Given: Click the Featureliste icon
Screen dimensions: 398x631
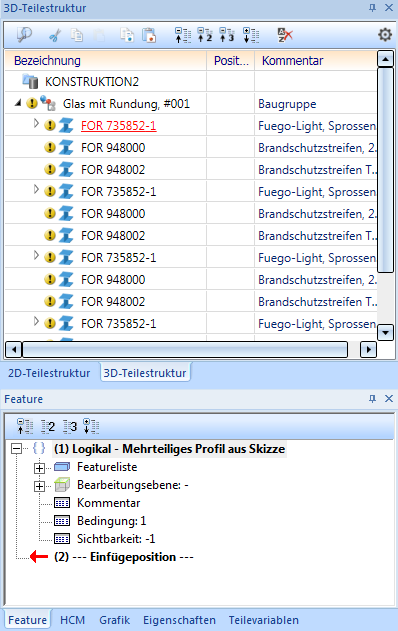Looking at the screenshot, I should 62,467.
